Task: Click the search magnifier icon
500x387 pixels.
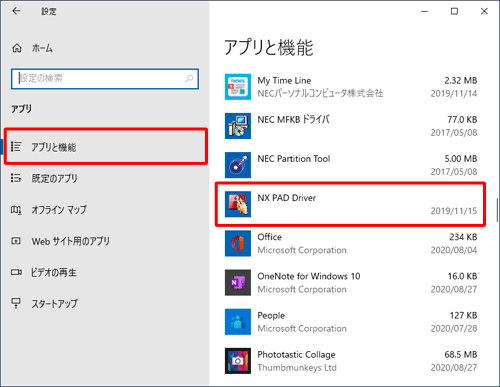Action: click(189, 79)
